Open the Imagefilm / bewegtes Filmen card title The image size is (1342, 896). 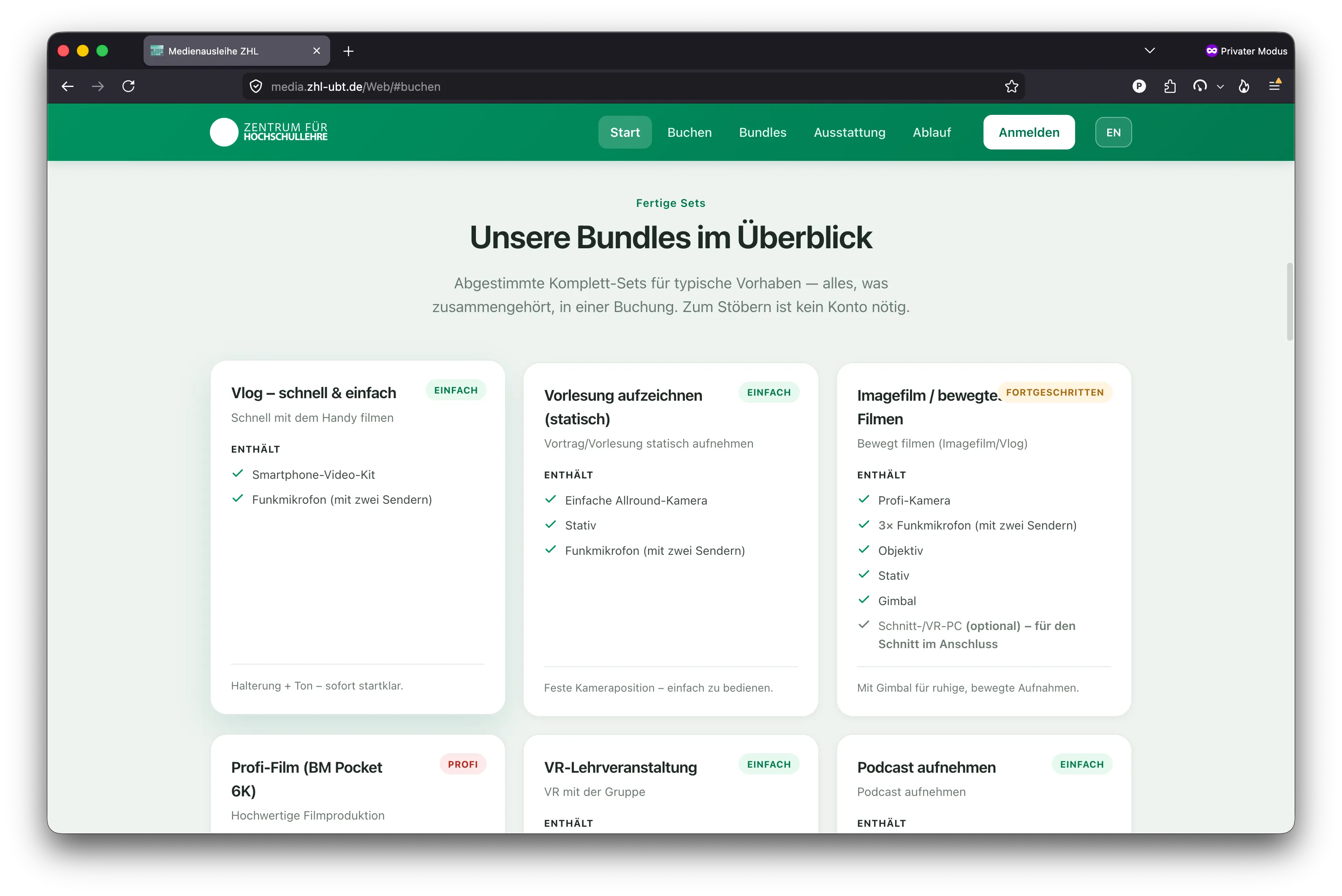coord(928,407)
